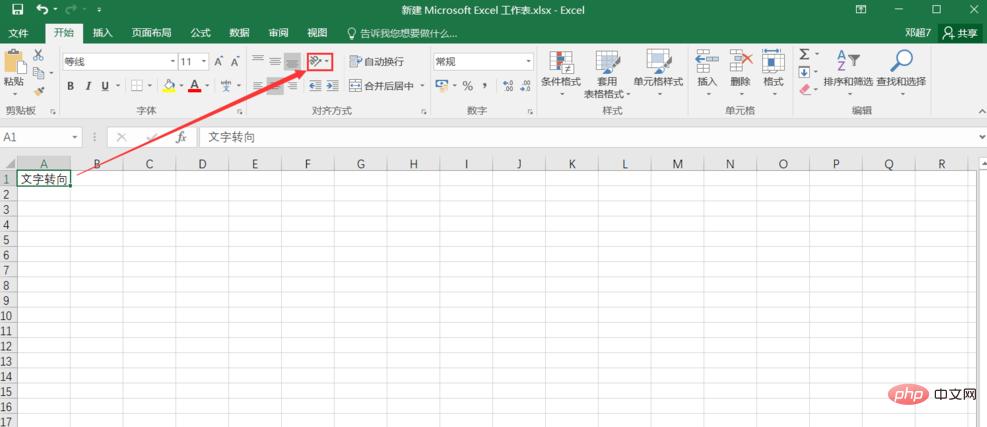
Task: Apply comma style number format
Action: (x=485, y=86)
